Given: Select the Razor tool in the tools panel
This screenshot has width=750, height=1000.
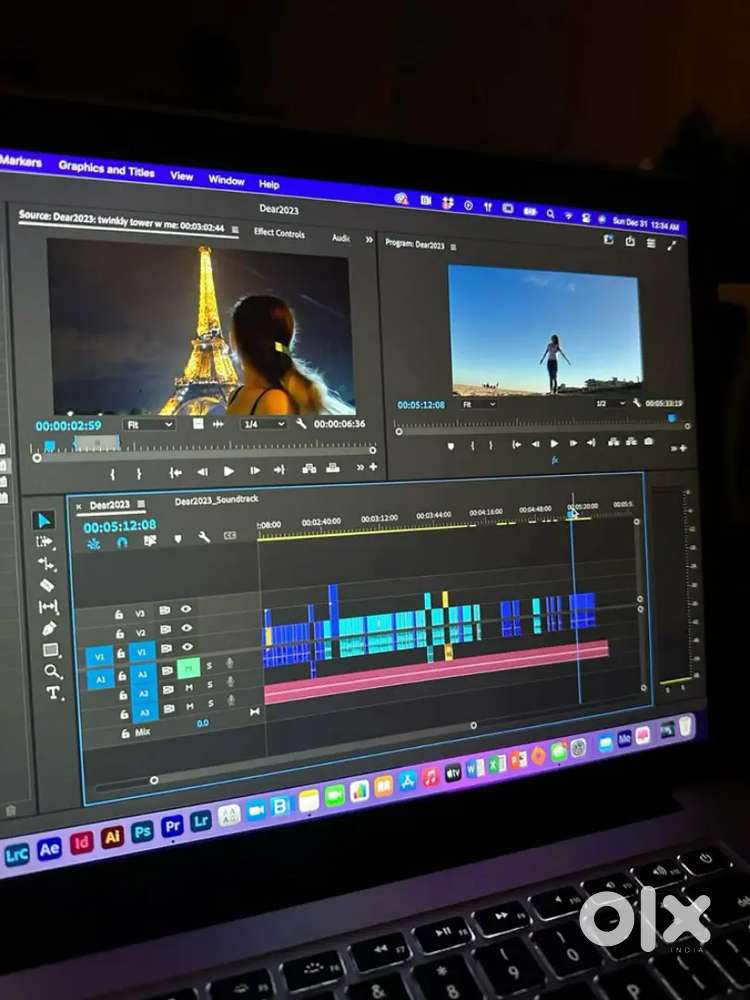Looking at the screenshot, I should click(x=46, y=585).
